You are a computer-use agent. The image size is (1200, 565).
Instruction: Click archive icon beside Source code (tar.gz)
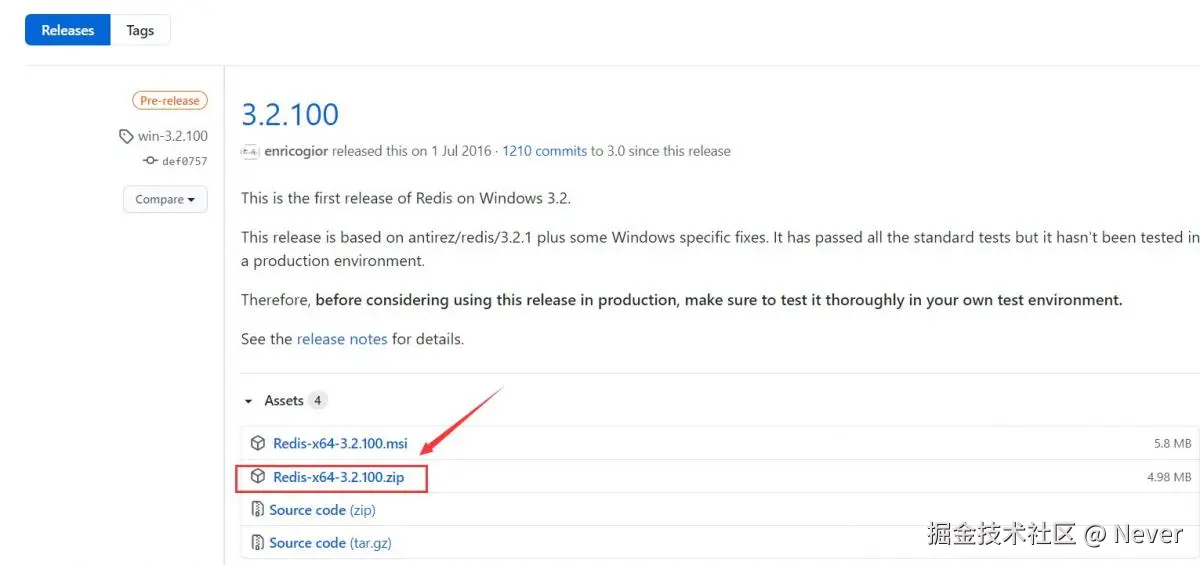pos(257,543)
